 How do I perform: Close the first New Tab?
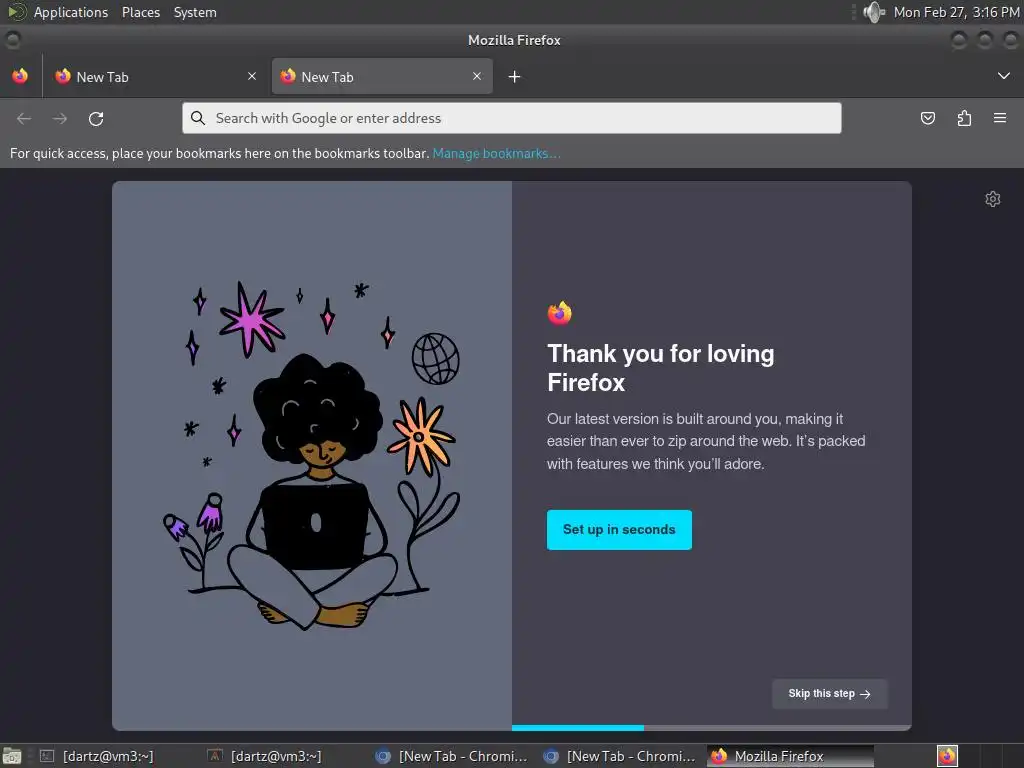(x=252, y=76)
